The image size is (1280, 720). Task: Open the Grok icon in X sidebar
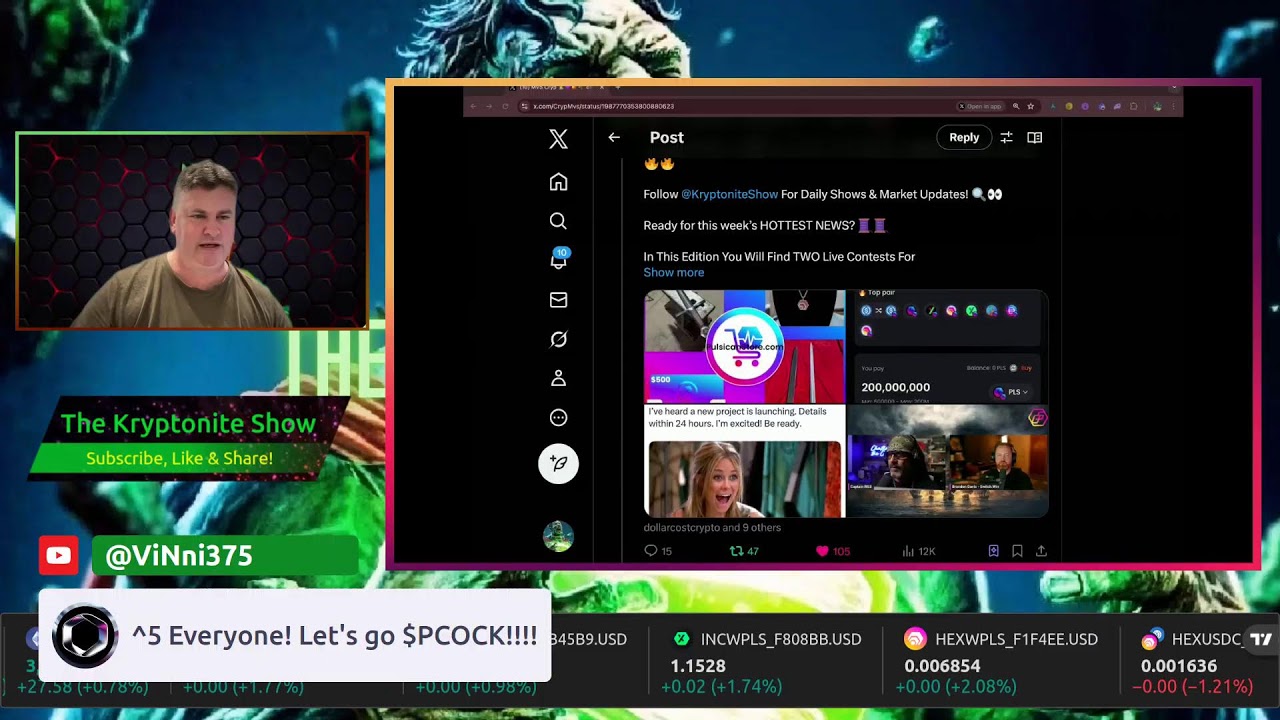pyautogui.click(x=558, y=340)
